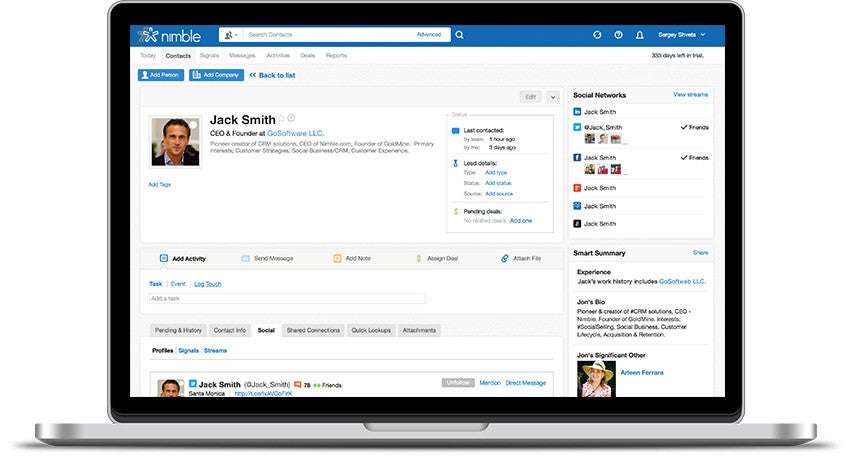The image size is (853, 464).
Task: Click the Add a task input
Action: [287, 299]
